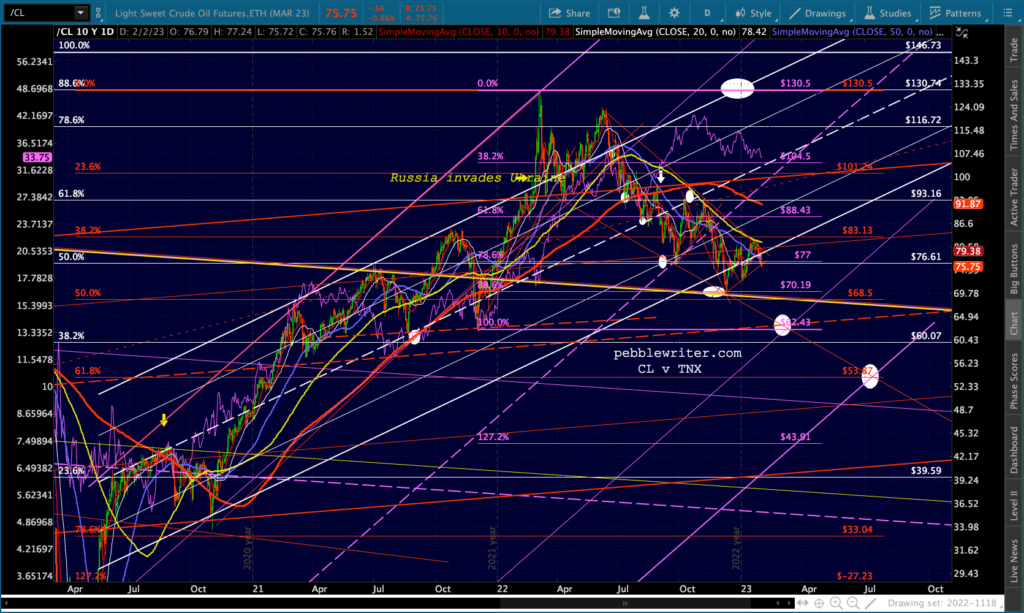
Task: Click the $60.07 Fibonacci level label
Action: click(x=926, y=336)
